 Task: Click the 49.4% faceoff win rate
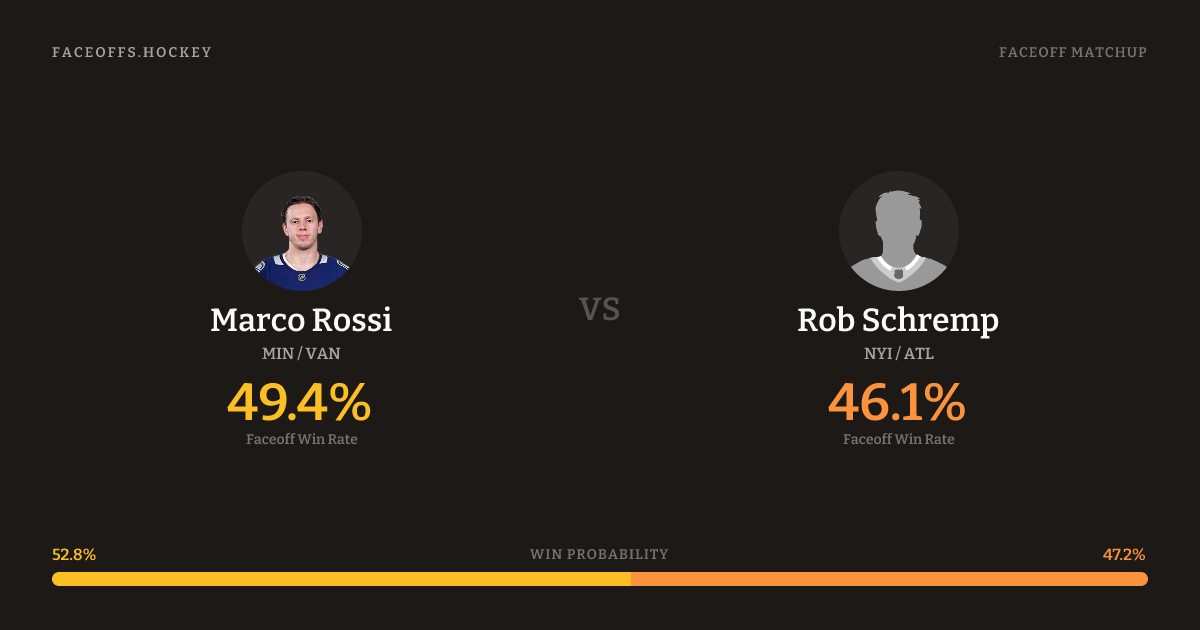pos(299,402)
